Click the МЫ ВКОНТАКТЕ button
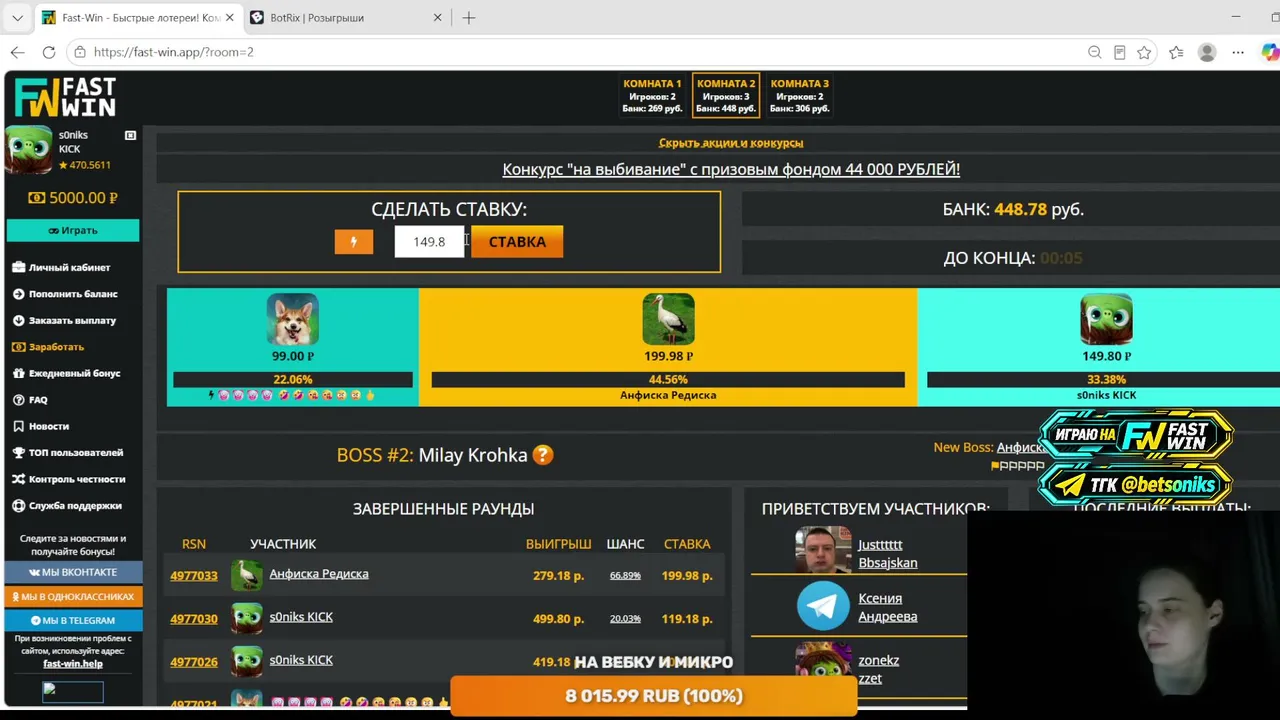Screen dimensions: 1280x720 pyautogui.click(x=73, y=572)
